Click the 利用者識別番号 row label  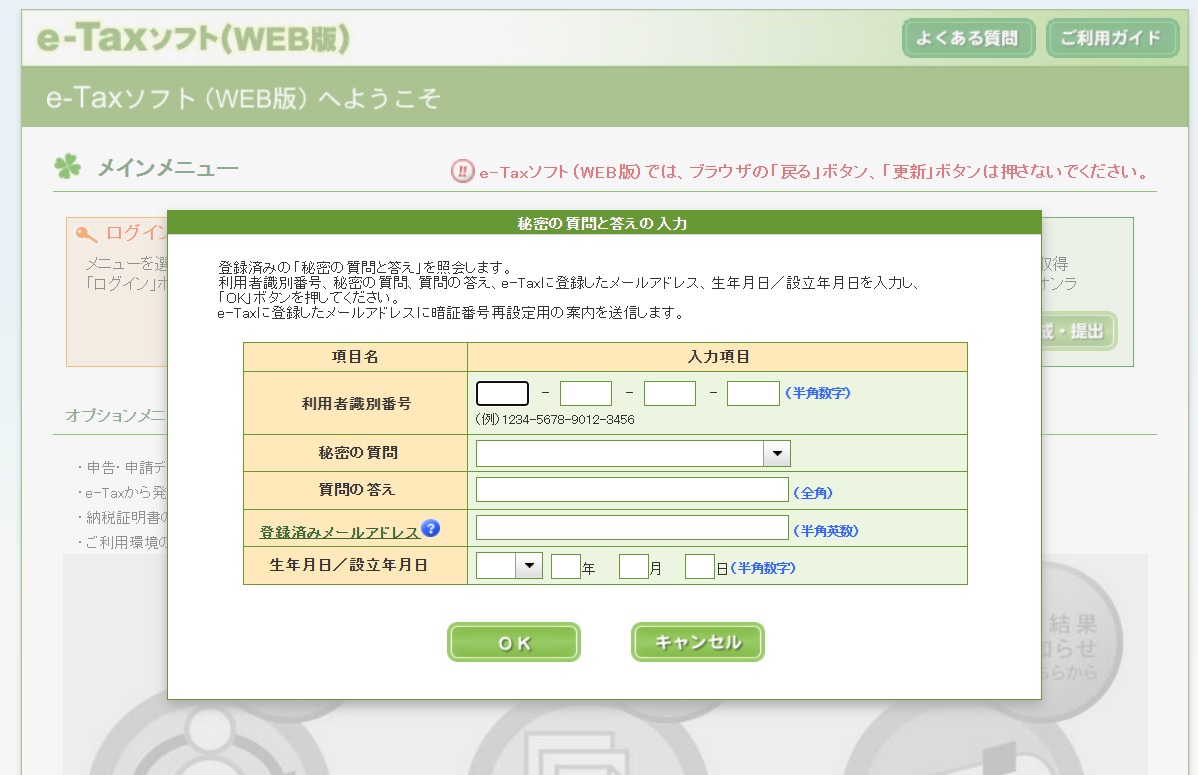pos(356,404)
